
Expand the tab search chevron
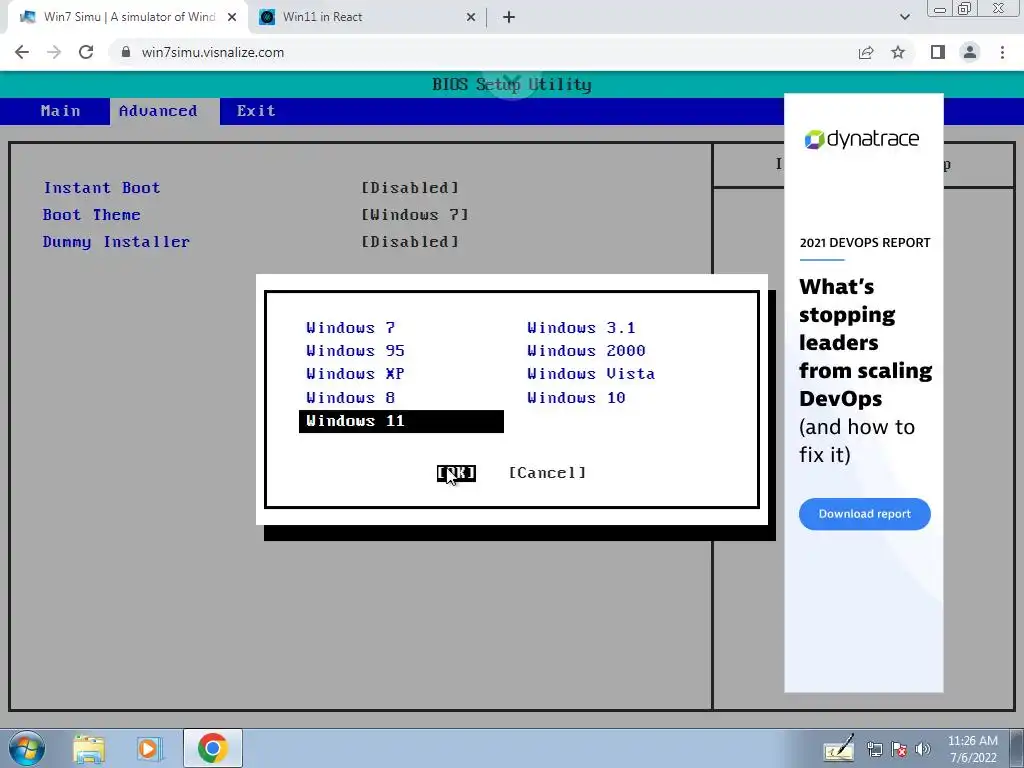point(904,18)
